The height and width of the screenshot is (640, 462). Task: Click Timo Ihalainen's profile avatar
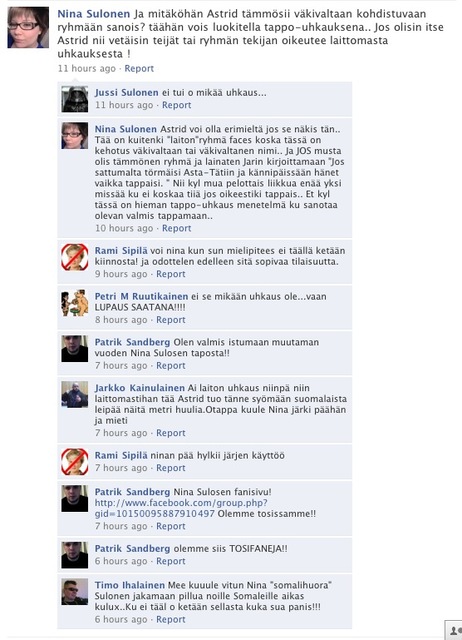coord(75,591)
